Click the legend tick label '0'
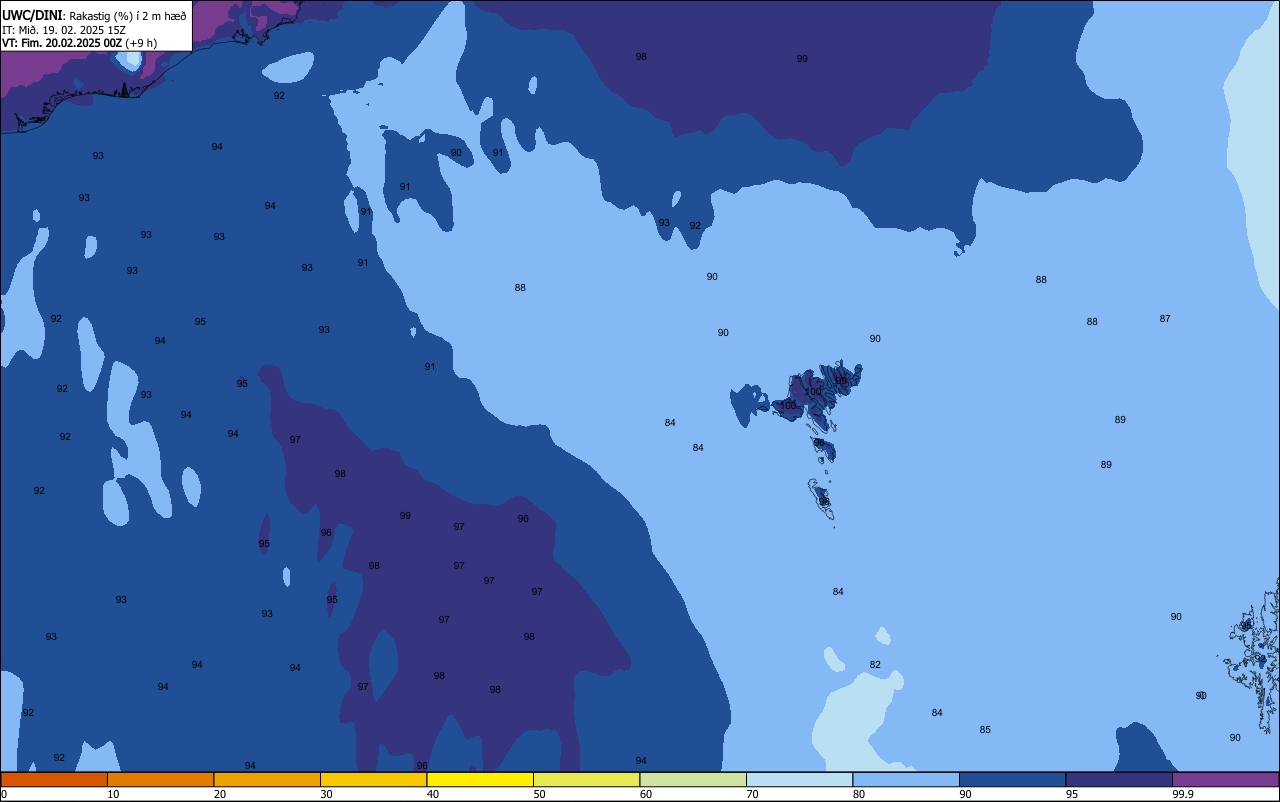The width and height of the screenshot is (1280, 802). click(x=4, y=794)
